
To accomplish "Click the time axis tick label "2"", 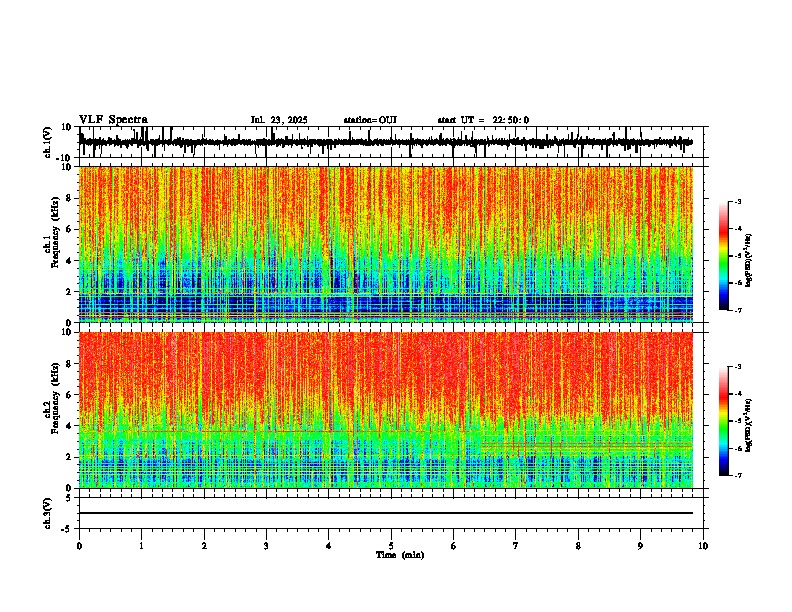I will (x=204, y=546).
